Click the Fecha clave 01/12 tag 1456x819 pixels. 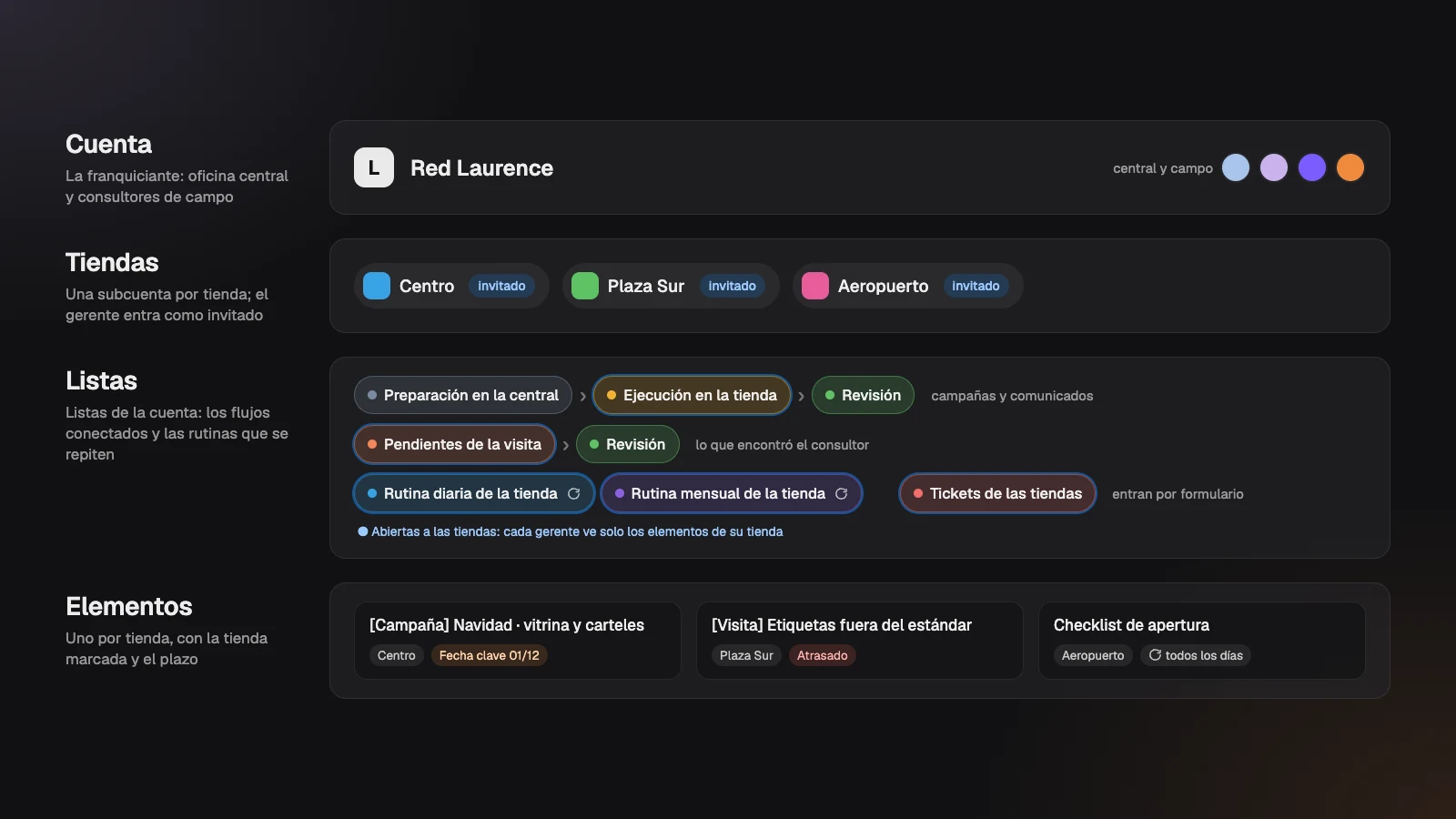[x=489, y=655]
